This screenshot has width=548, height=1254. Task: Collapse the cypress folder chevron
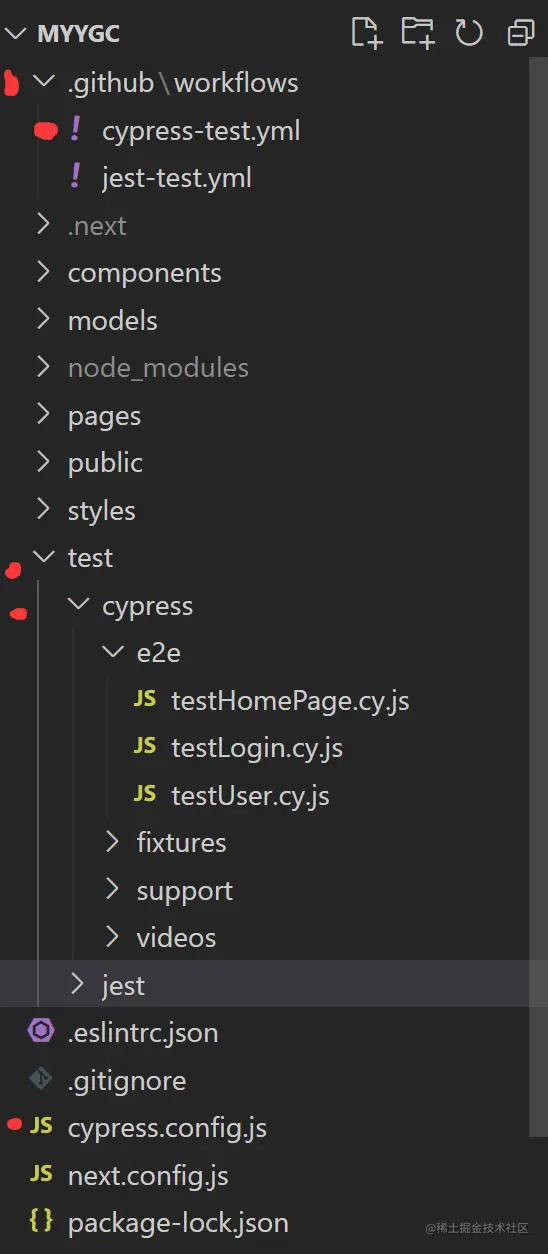[78, 604]
